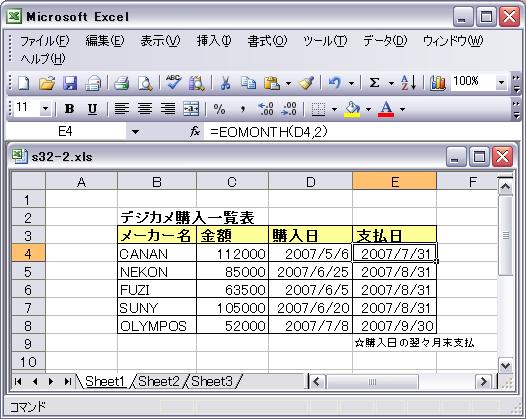The image size is (526, 419).
Task: Open the font size dropdown
Action: point(45,109)
